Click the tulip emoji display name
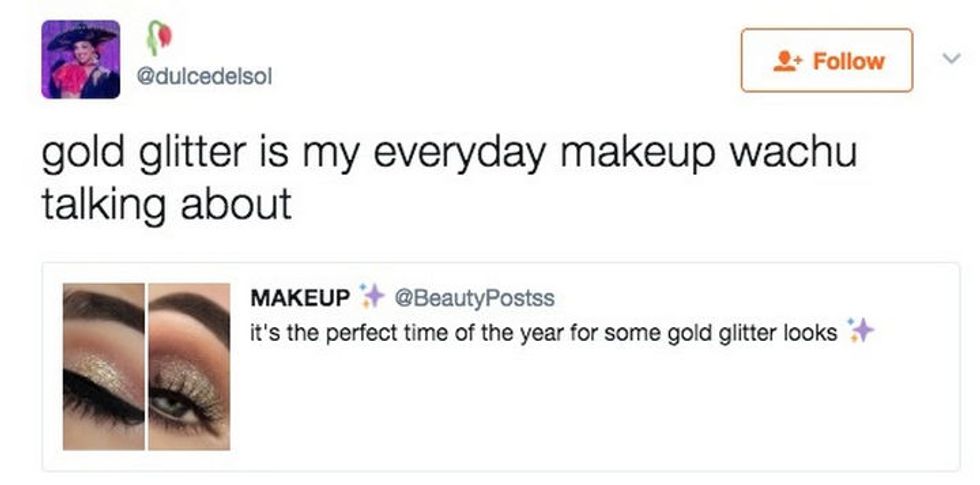 (x=159, y=39)
